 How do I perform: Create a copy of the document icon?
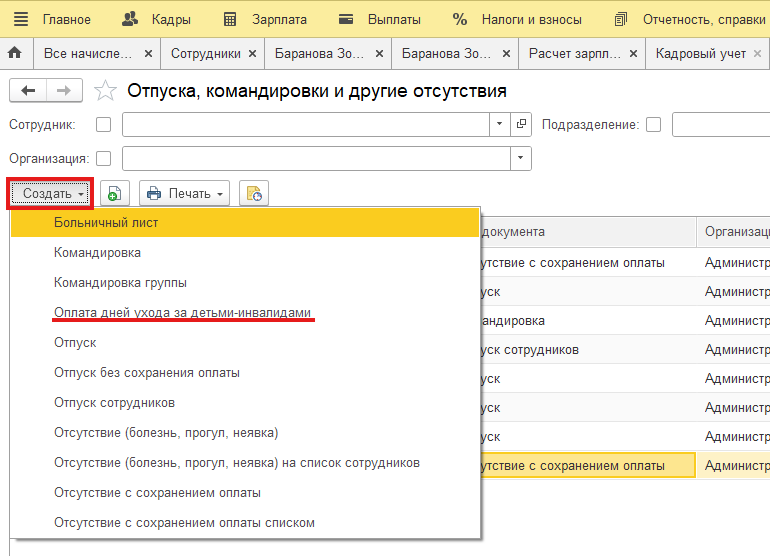tap(114, 194)
